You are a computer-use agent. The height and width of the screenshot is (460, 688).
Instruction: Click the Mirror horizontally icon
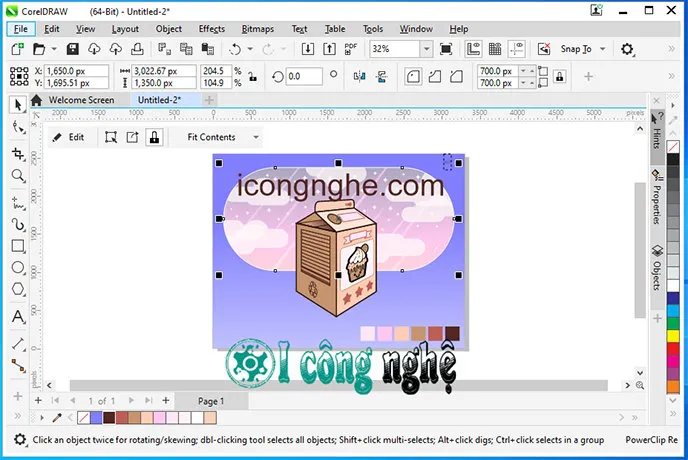tap(360, 77)
